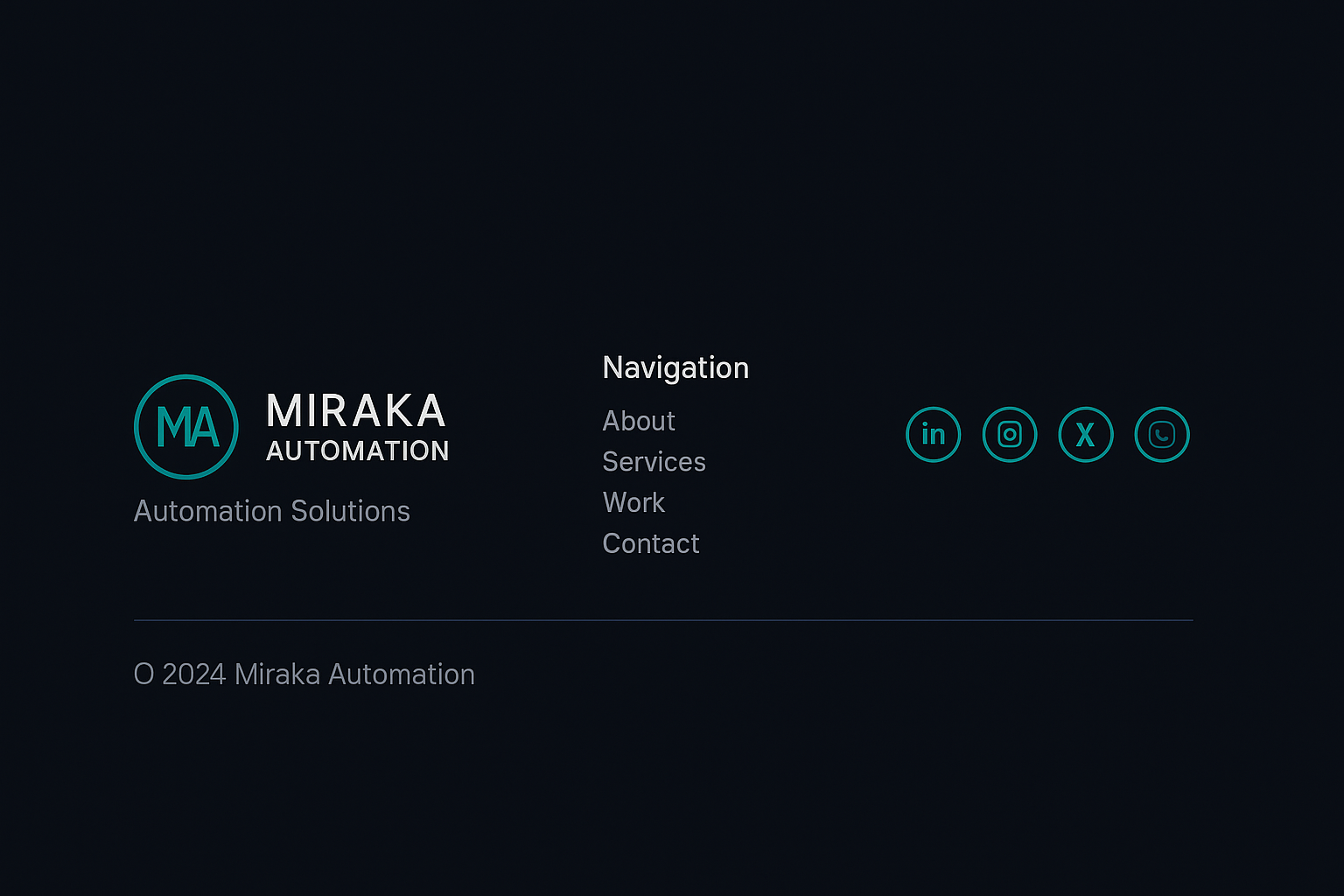Open the Work navigation link

pos(633,502)
